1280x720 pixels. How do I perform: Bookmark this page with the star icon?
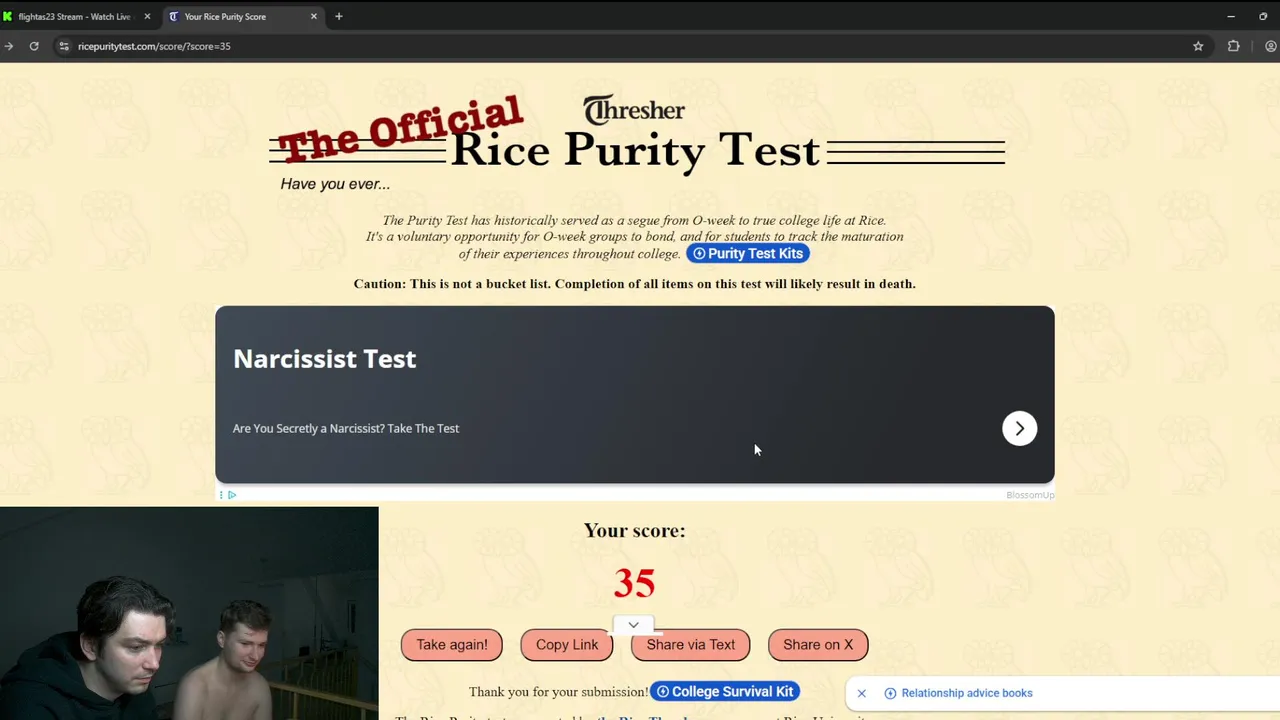point(1198,46)
